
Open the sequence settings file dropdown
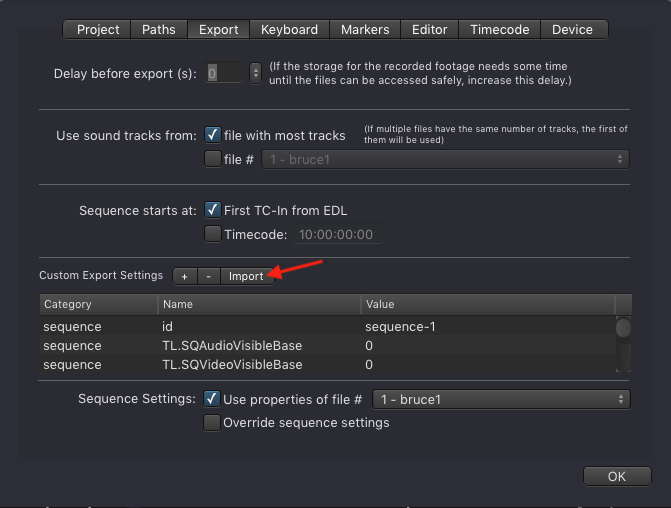tap(501, 399)
